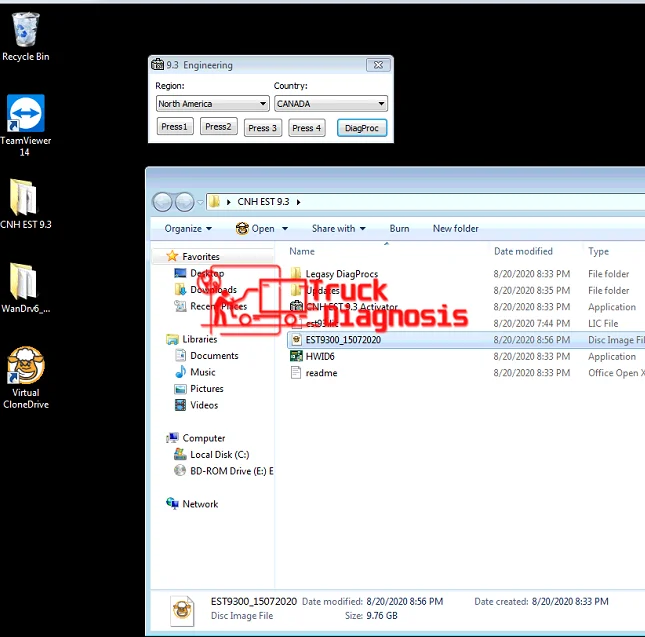Click the Press1 button

point(175,127)
